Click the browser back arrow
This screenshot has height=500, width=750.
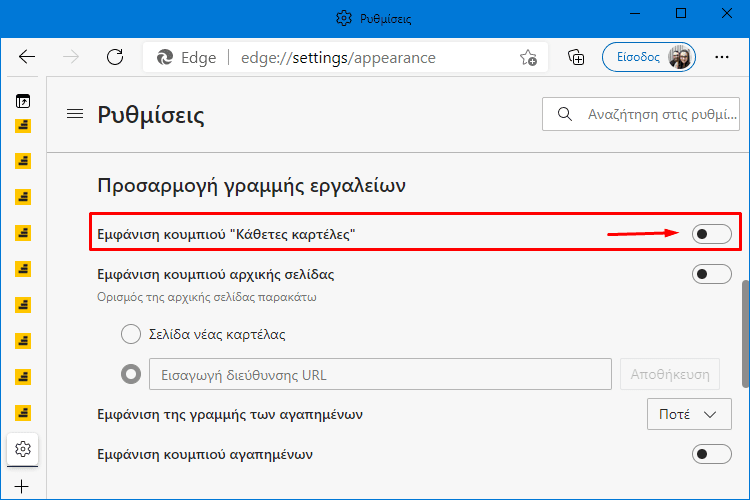[x=27, y=57]
